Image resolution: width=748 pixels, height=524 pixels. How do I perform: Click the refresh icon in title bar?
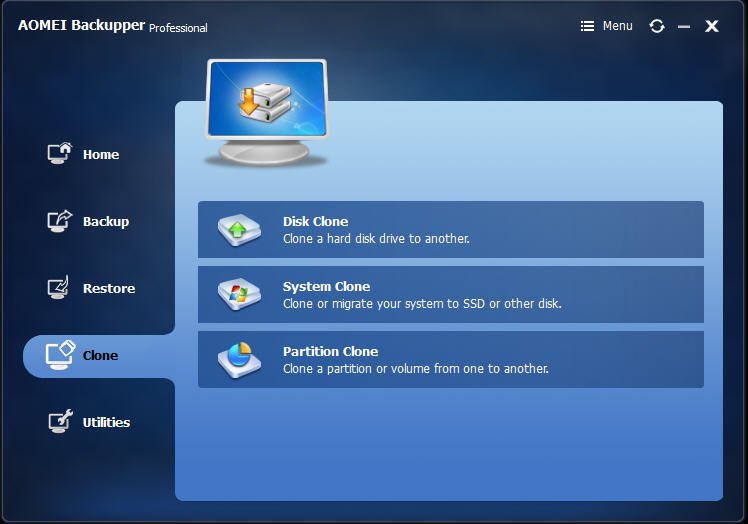(657, 26)
